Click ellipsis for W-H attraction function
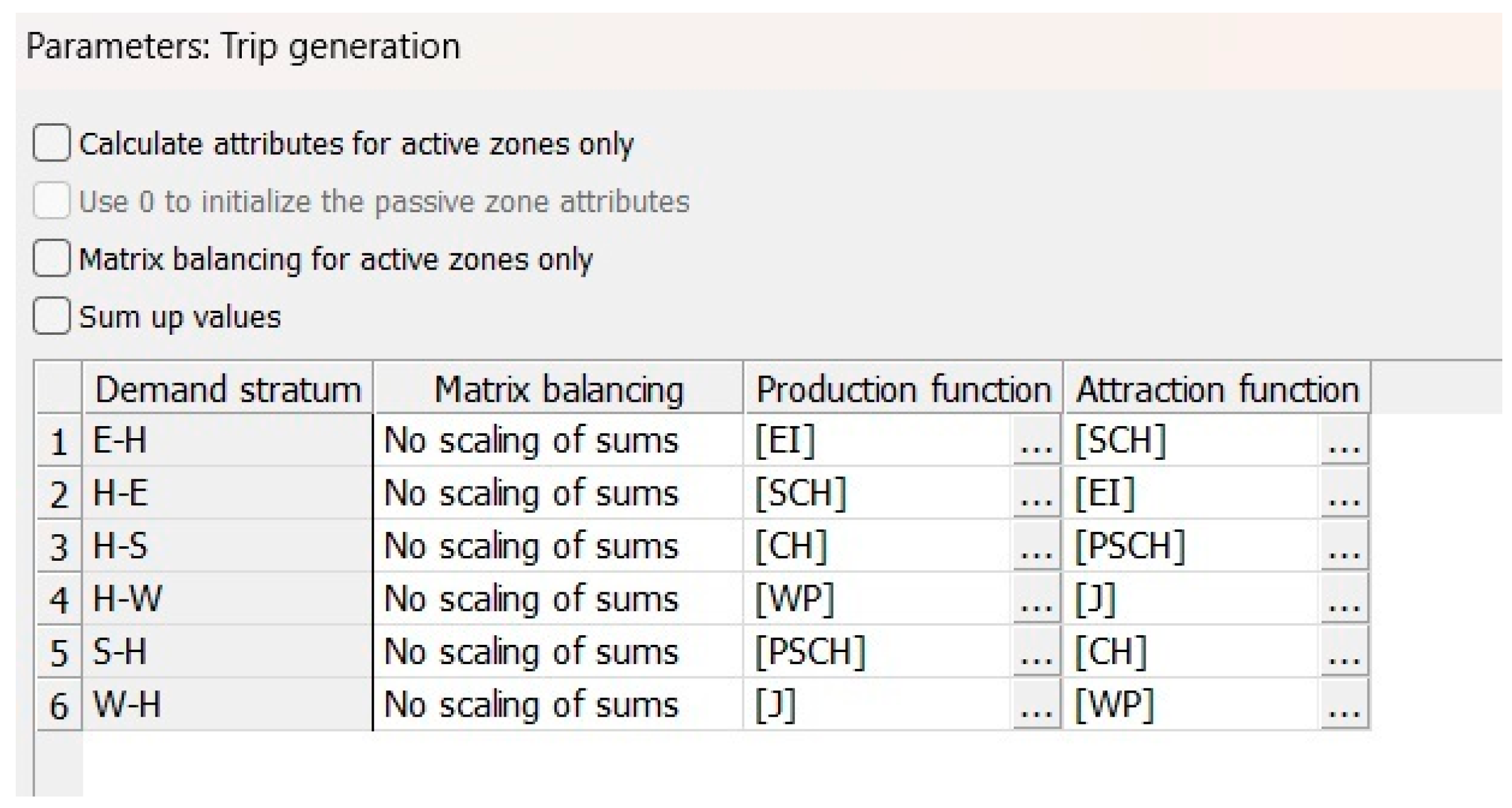The height and width of the screenshot is (808, 1512). (x=1343, y=705)
